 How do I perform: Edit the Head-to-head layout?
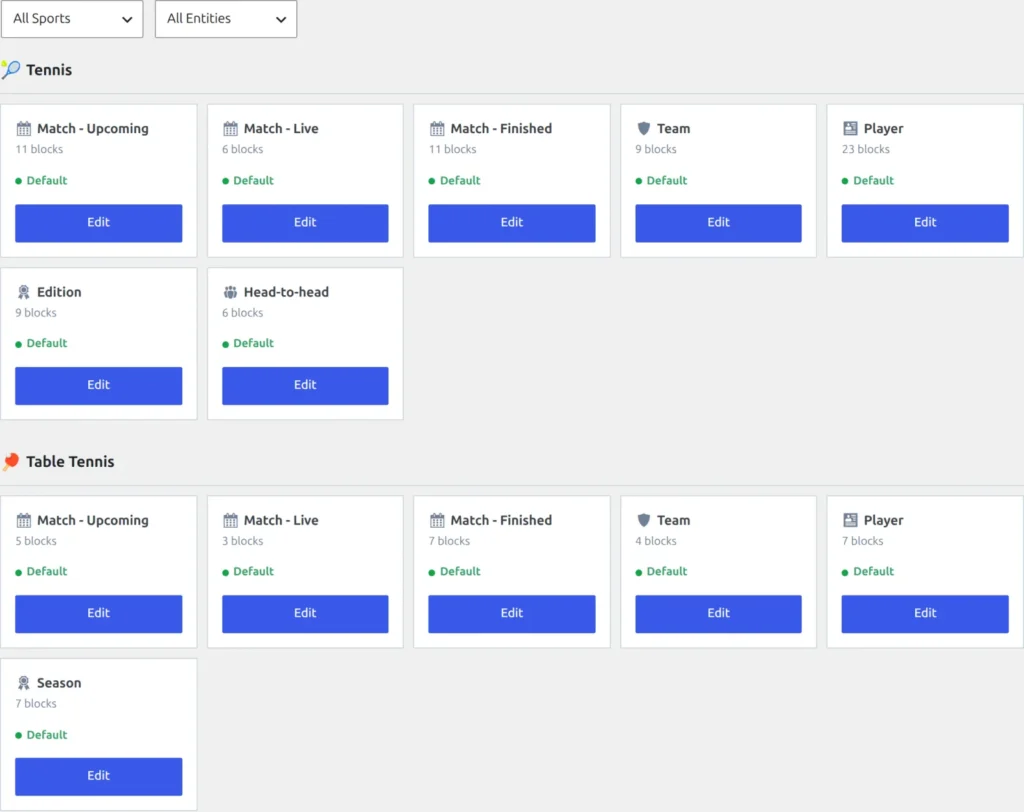[x=305, y=385]
